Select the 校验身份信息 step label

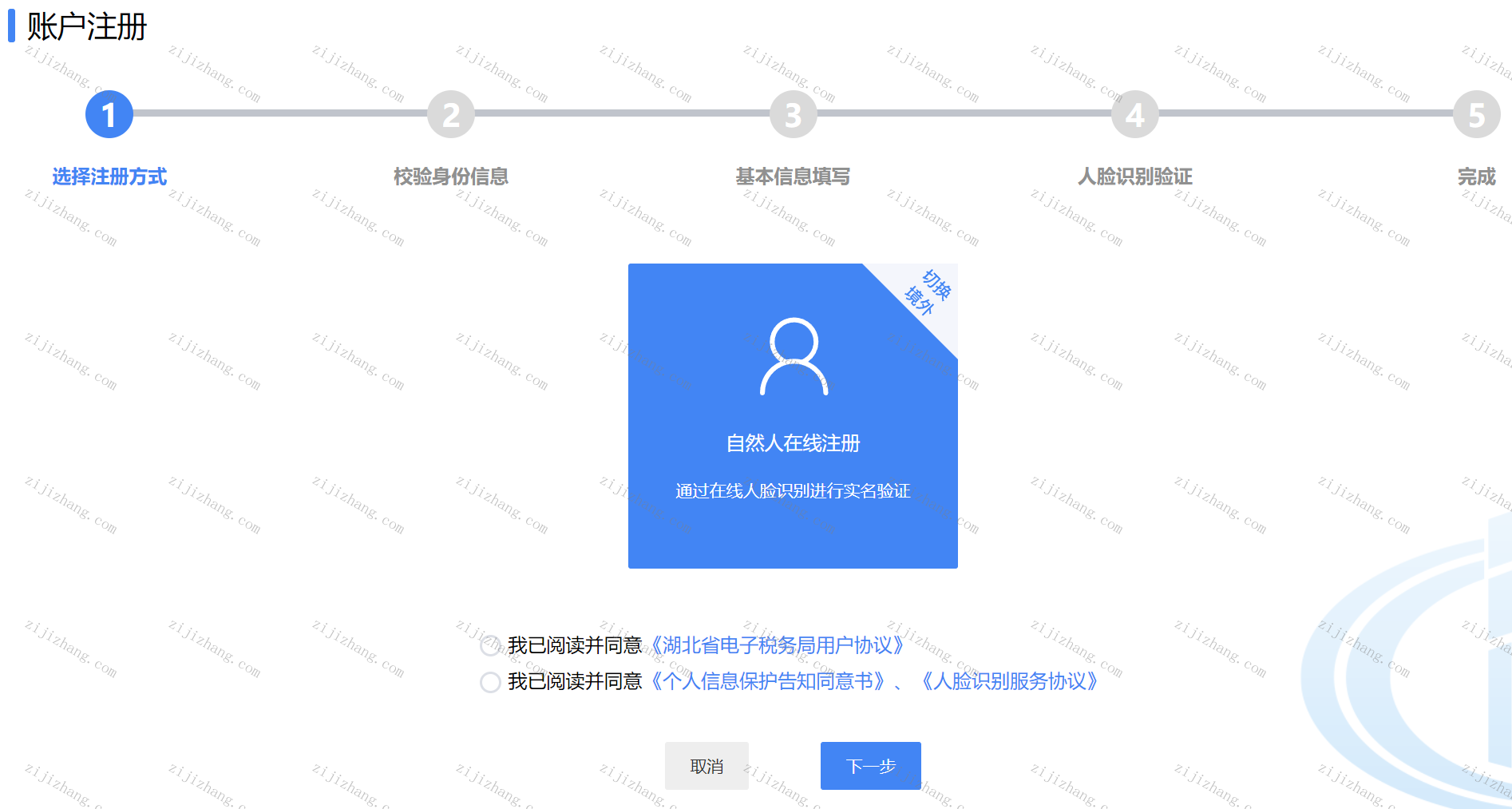(451, 176)
